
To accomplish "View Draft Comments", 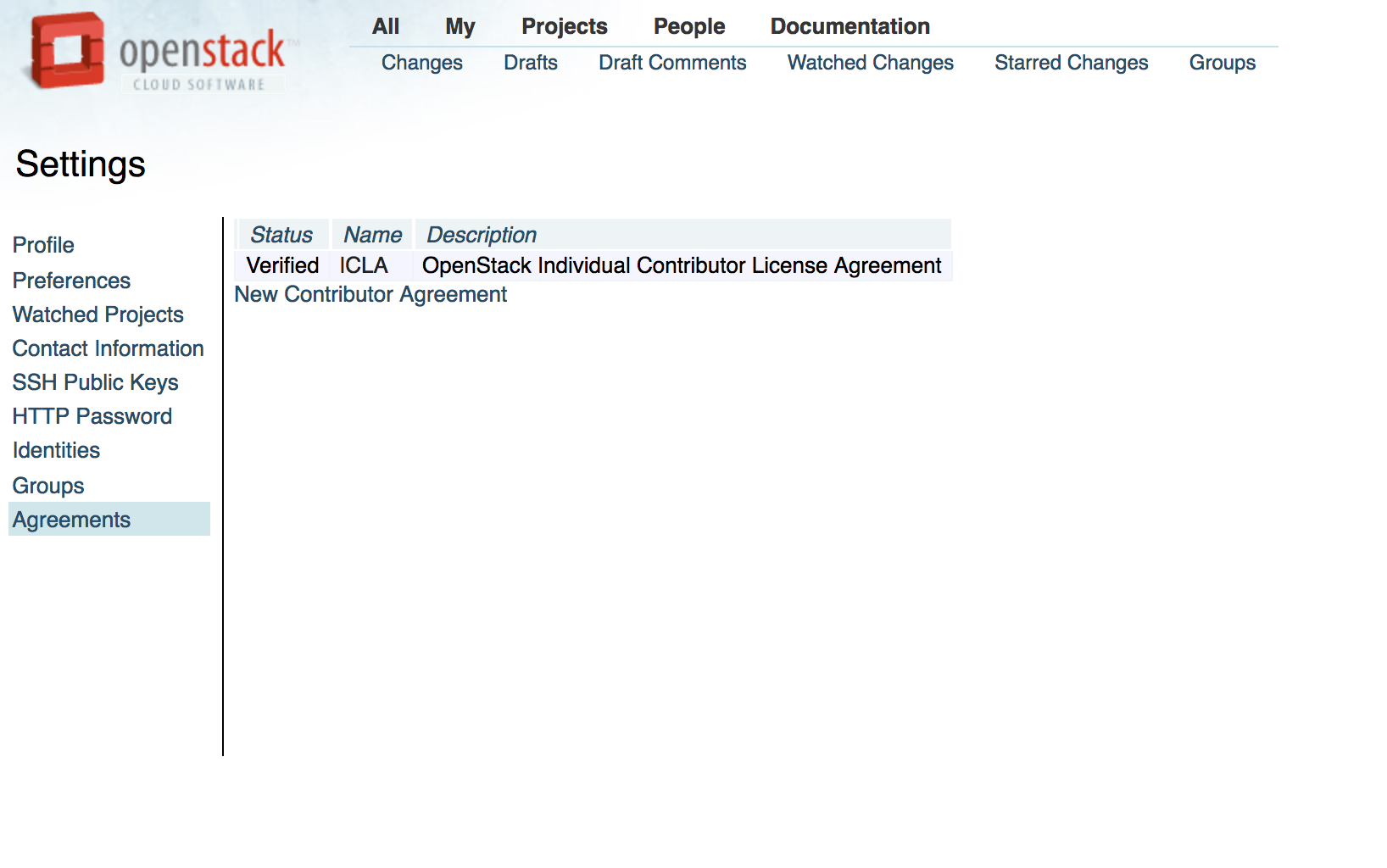I will [x=672, y=63].
